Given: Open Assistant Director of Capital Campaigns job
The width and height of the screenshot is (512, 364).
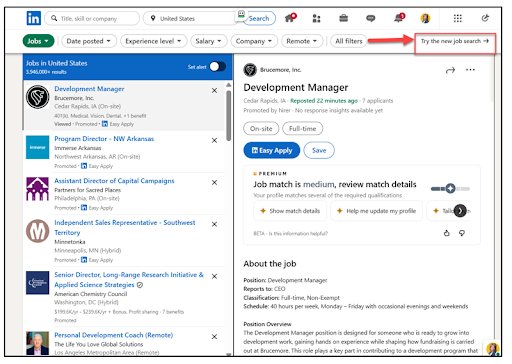Looking at the screenshot, I should [114, 181].
